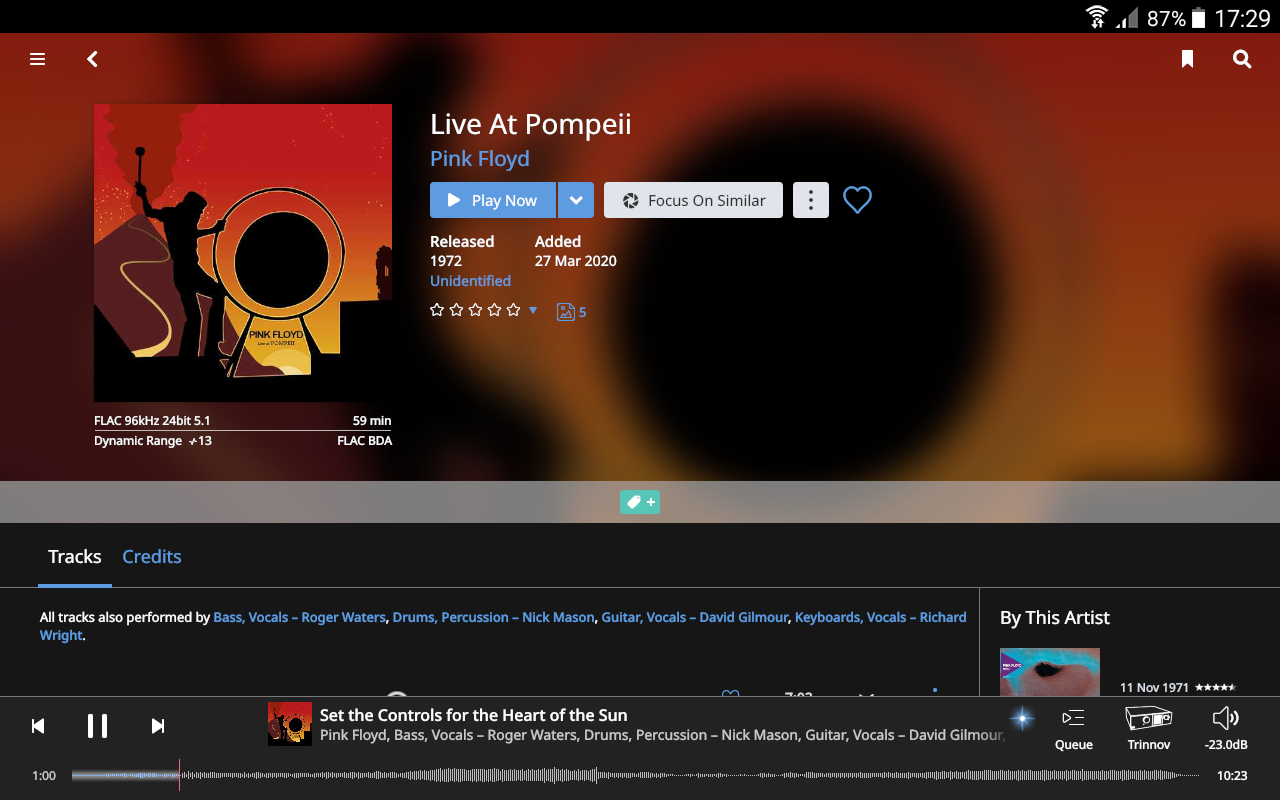Image resolution: width=1280 pixels, height=800 pixels.
Task: Open the play Queue
Action: coord(1074,728)
